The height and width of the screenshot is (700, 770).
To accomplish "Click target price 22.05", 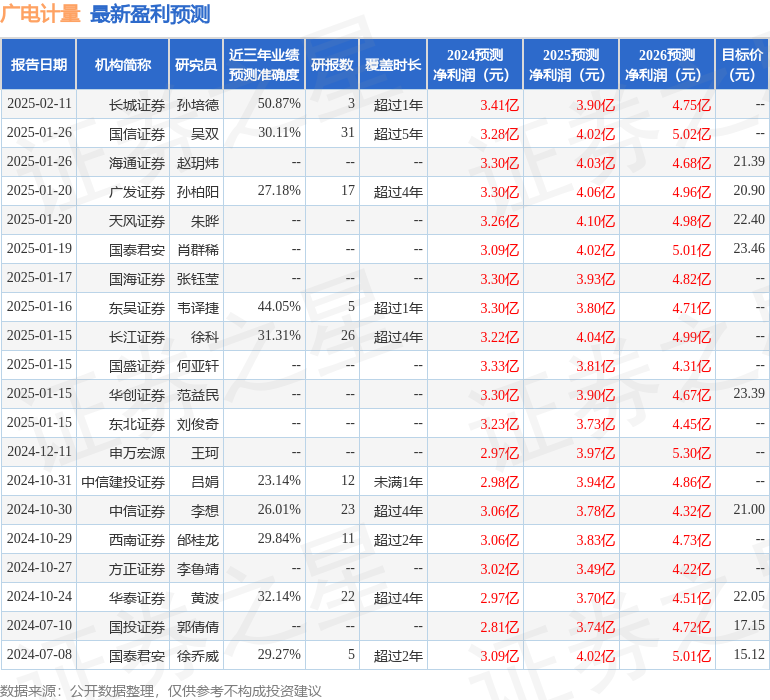I will pyautogui.click(x=749, y=596).
